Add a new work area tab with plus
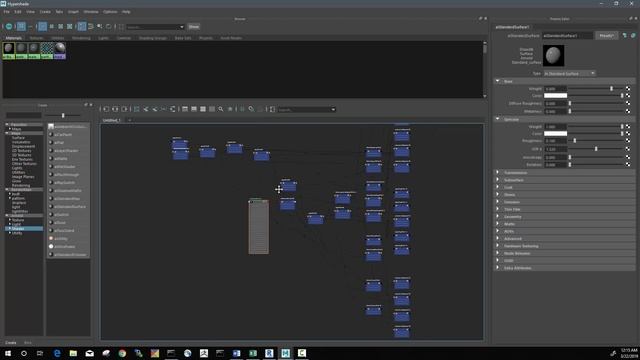Image resolution: width=640 pixels, height=360 pixels. click(x=130, y=120)
